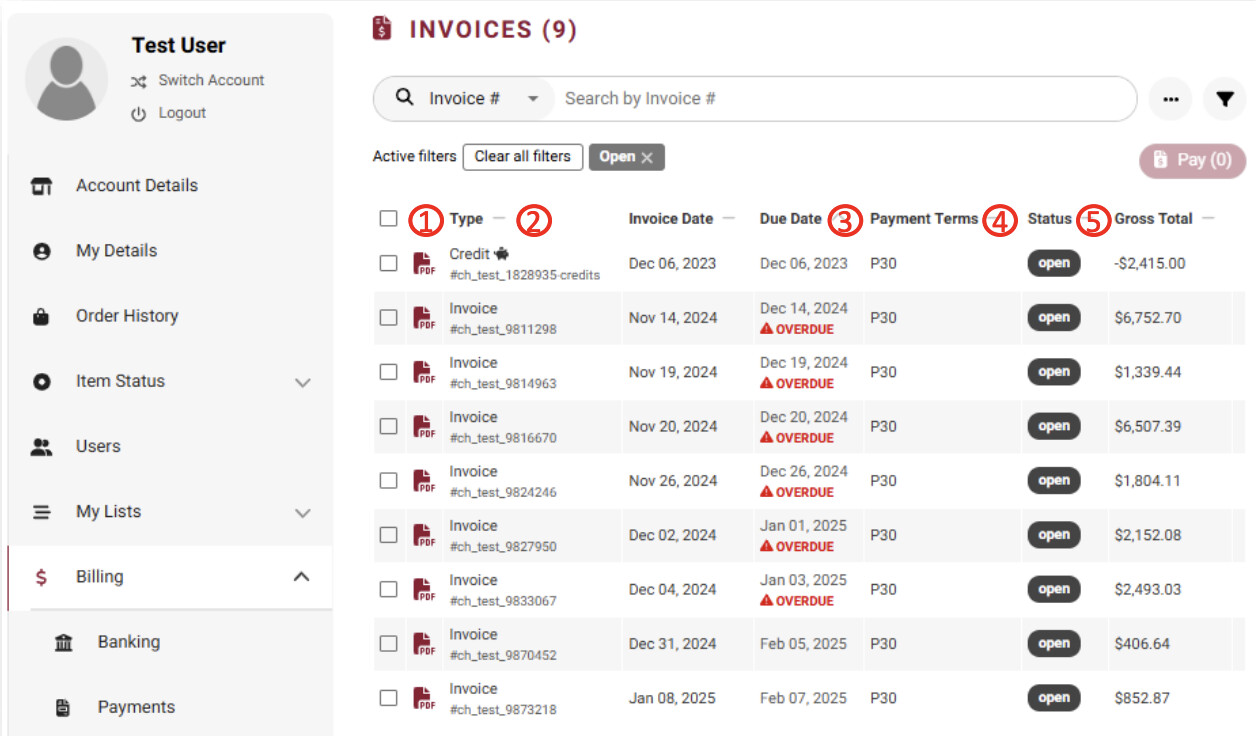This screenshot has width=1256, height=736.
Task: Select checkbox for invoice #ch_test_9870452
Action: tap(389, 644)
